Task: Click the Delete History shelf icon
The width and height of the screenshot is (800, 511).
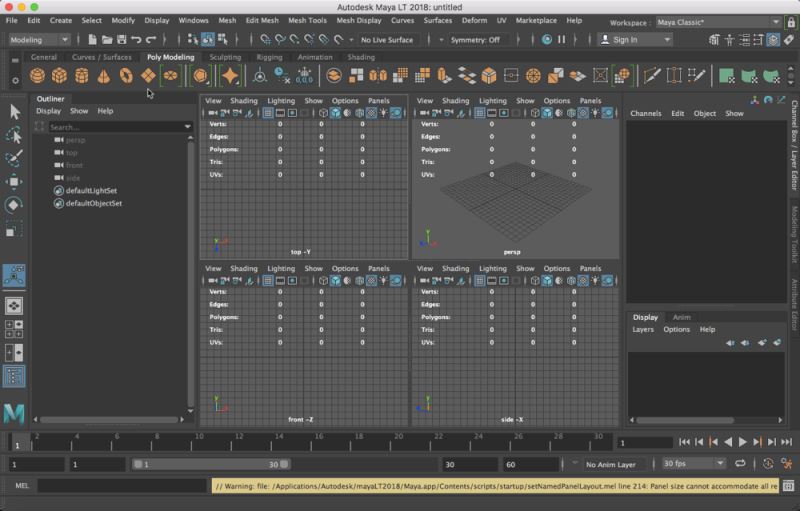Action: pyautogui.click(x=282, y=76)
